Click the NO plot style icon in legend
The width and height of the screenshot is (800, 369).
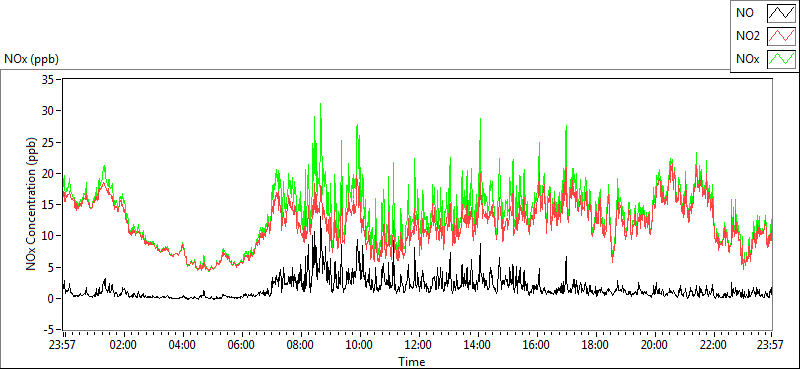point(781,14)
